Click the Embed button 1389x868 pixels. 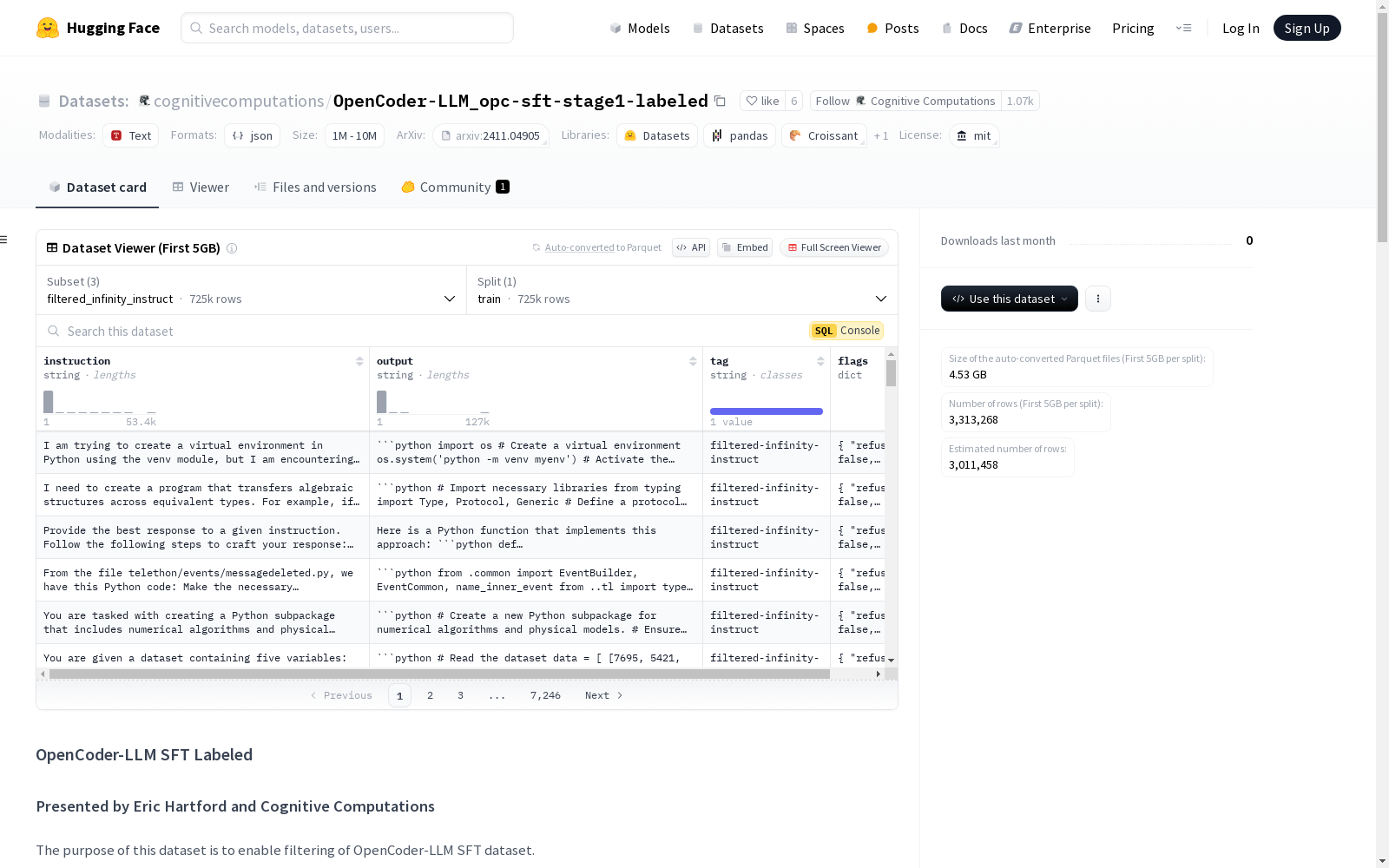coord(745,247)
